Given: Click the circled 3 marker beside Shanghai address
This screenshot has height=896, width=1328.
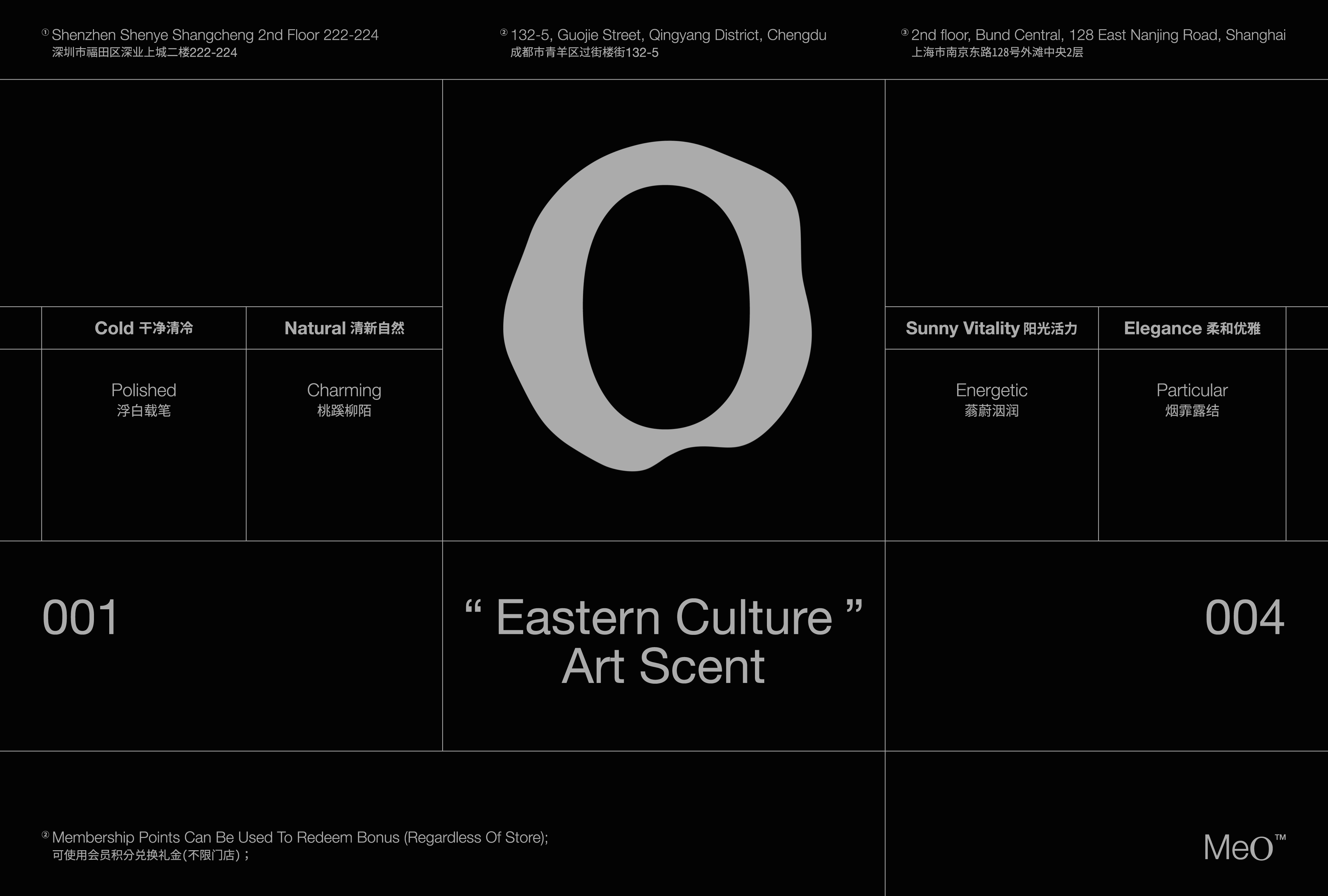Looking at the screenshot, I should point(905,33).
